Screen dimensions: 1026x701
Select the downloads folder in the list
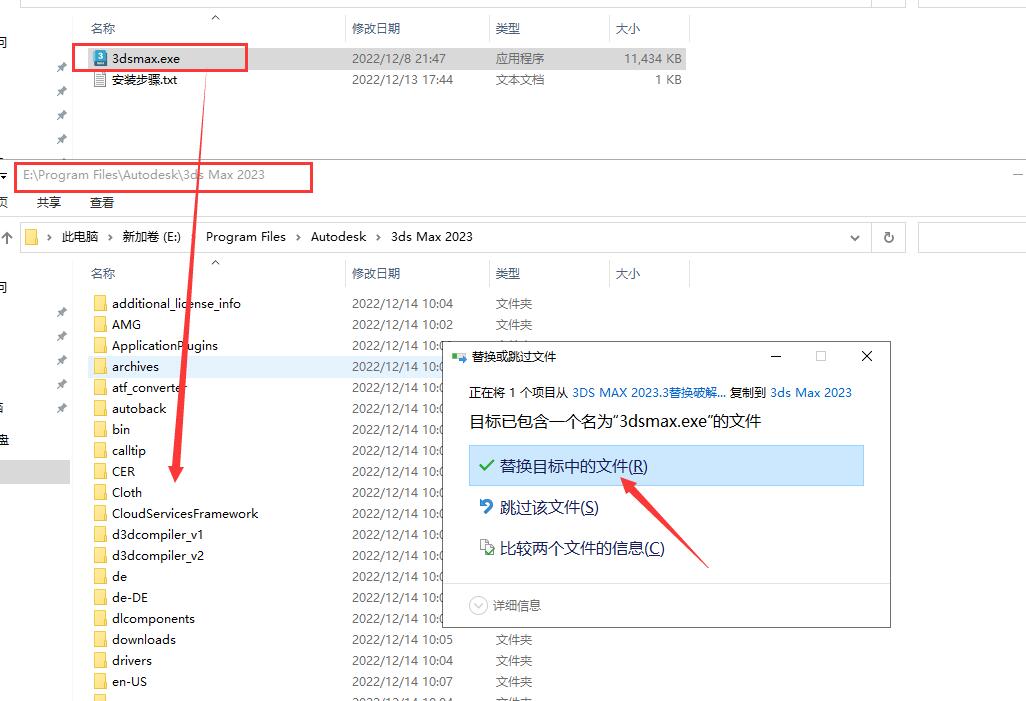coord(143,640)
